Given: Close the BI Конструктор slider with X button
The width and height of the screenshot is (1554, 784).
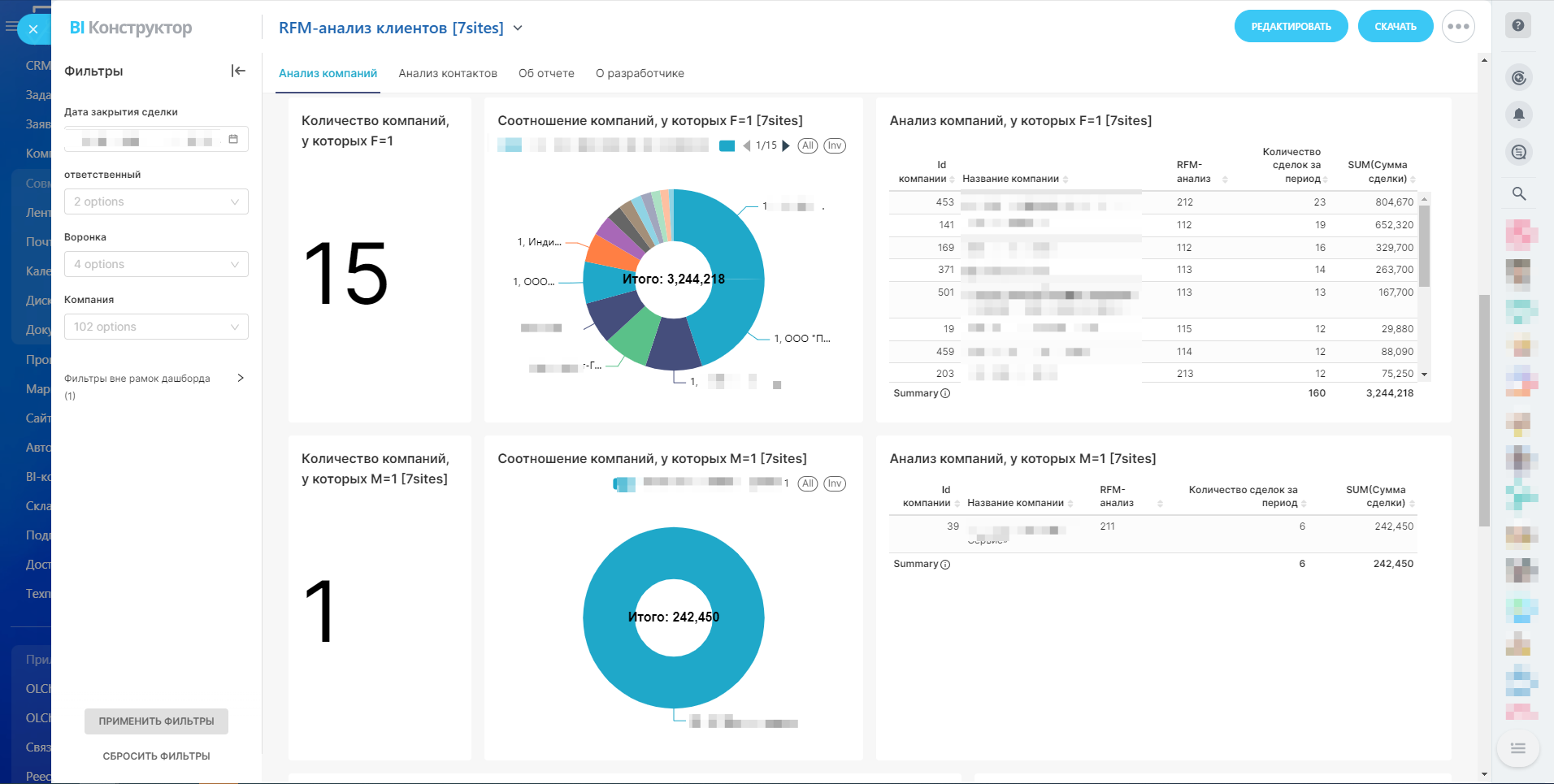Looking at the screenshot, I should point(33,29).
